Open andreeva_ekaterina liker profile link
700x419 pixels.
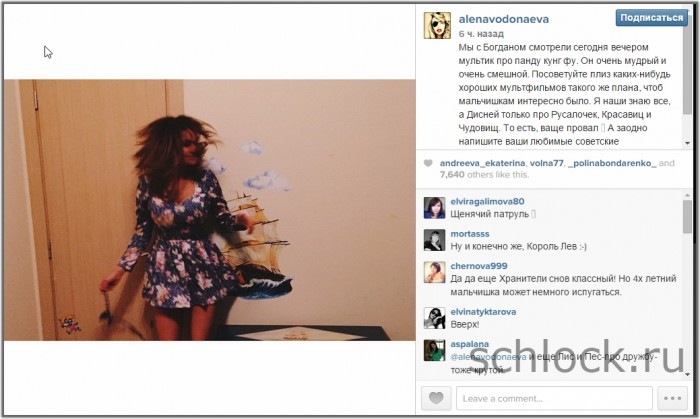click(483, 163)
